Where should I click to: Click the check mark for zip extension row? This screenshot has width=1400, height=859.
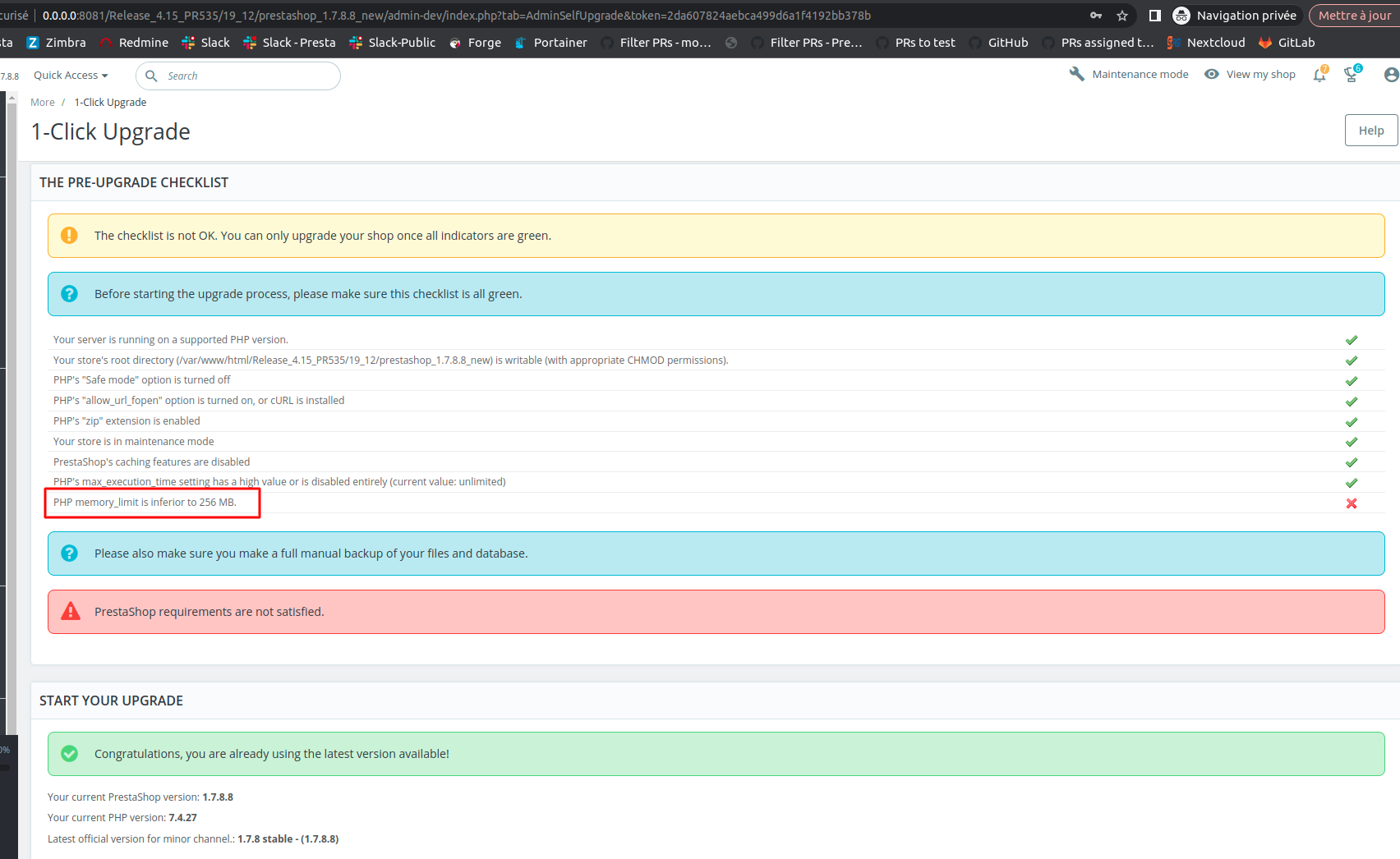point(1352,422)
